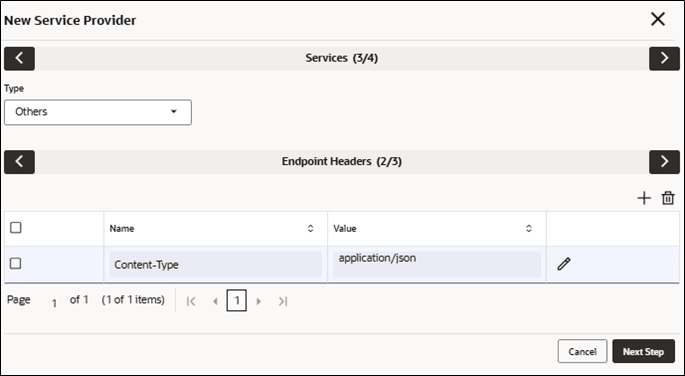Select all rows checkbox in table header
Viewport: 685px width, 376px height.
16,228
